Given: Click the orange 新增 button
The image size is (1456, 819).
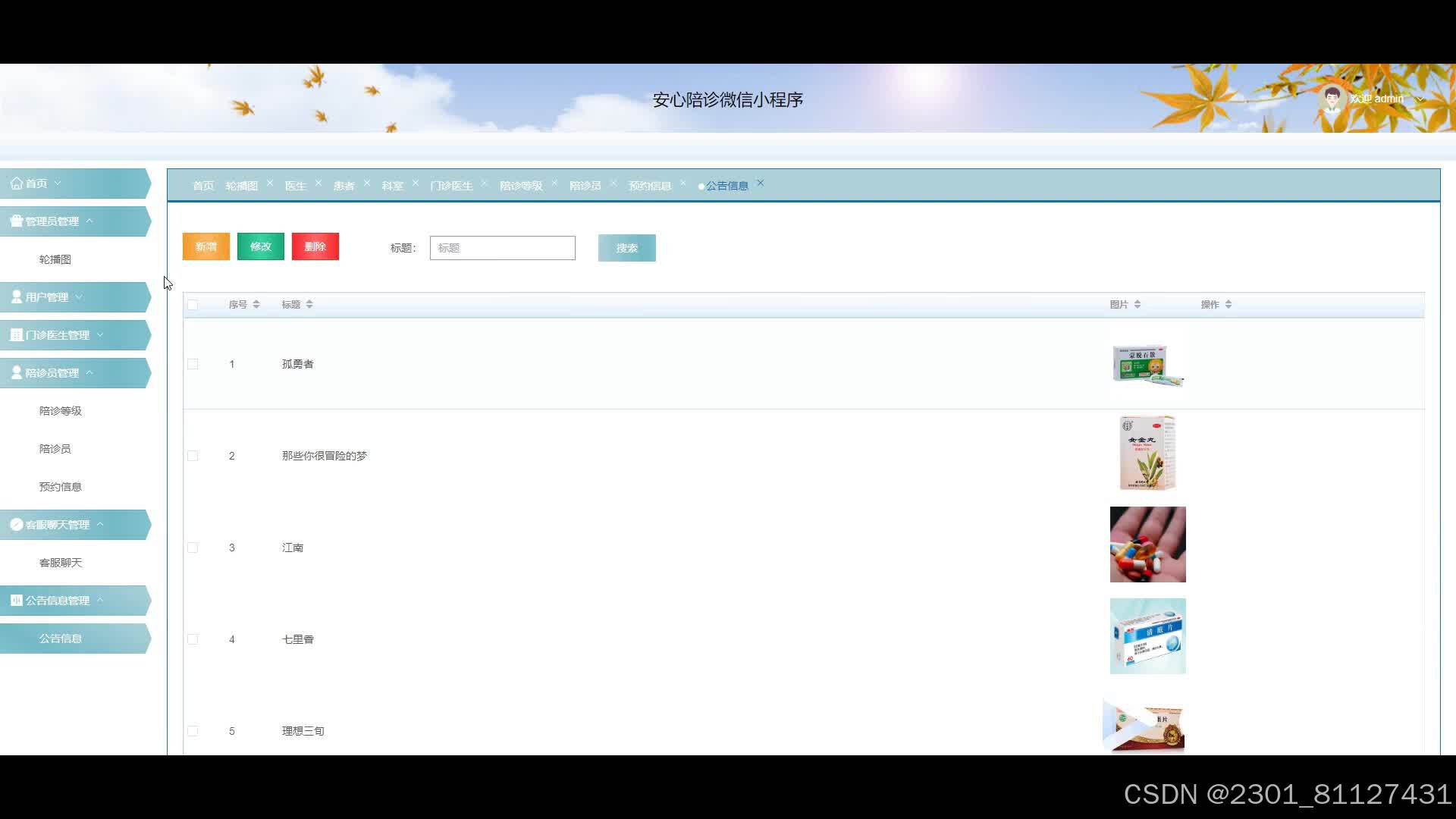Looking at the screenshot, I should tap(206, 246).
